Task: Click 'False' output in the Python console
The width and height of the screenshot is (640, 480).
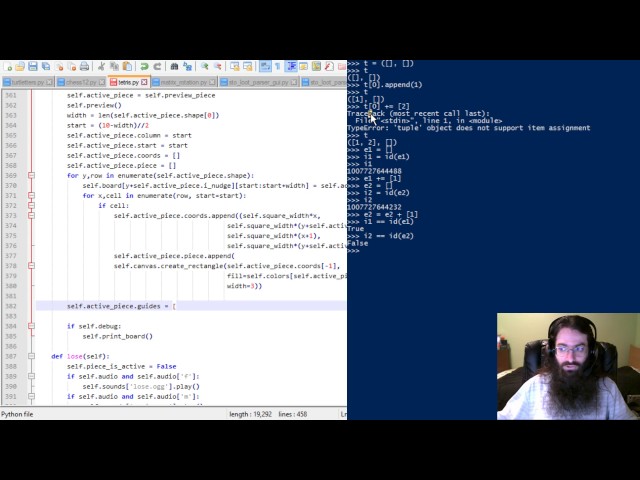Action: (x=358, y=244)
